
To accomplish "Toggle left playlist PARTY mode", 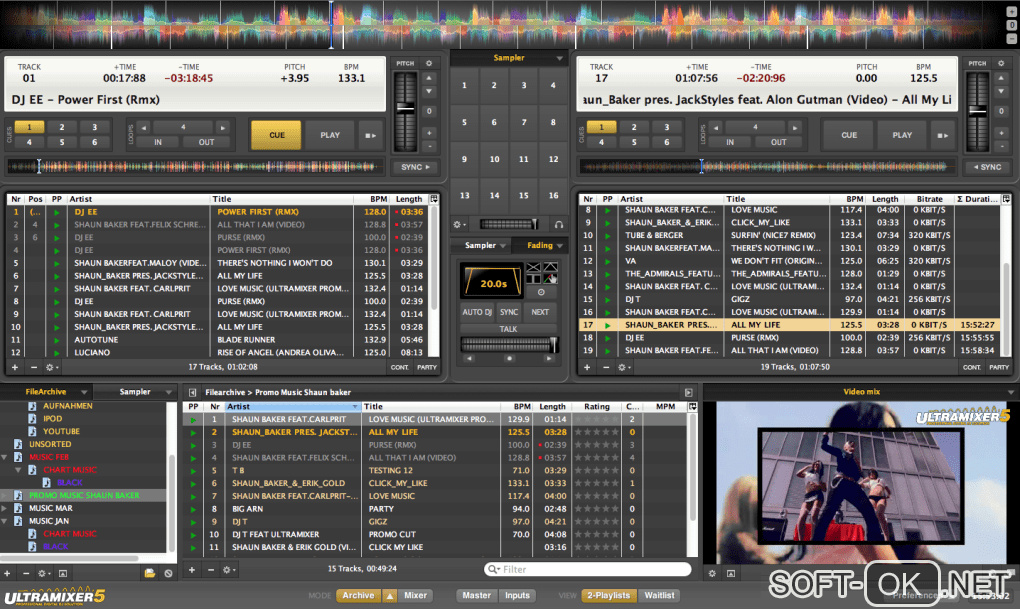I will pos(427,368).
